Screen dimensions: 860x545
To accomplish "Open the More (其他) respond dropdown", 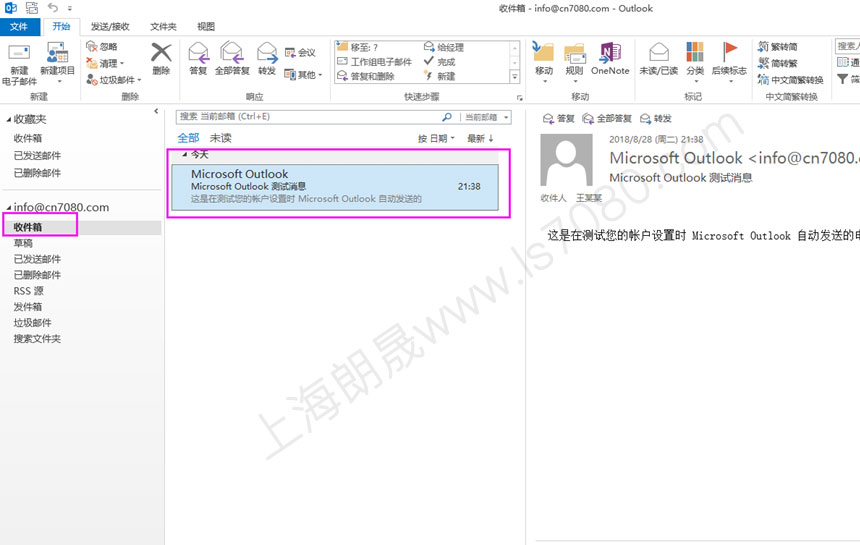I will click(x=303, y=75).
